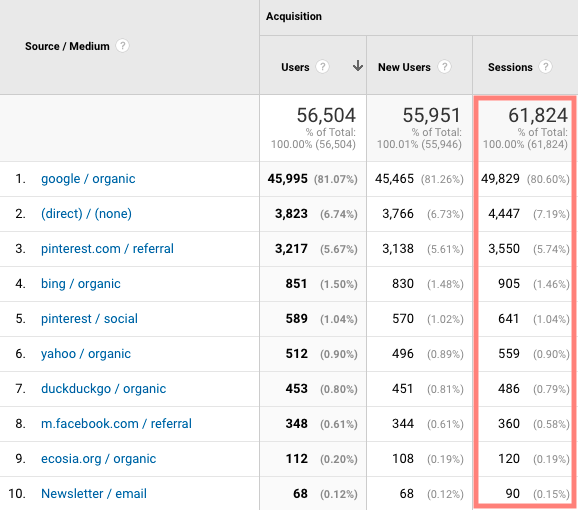Open the pinterest.com / referral link

pos(107,249)
